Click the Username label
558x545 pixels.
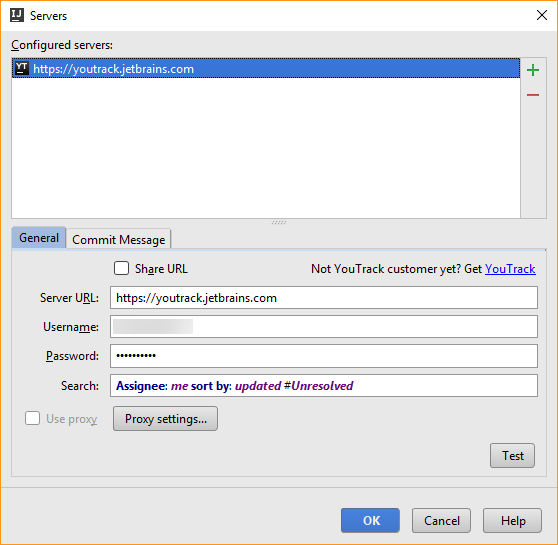point(71,327)
